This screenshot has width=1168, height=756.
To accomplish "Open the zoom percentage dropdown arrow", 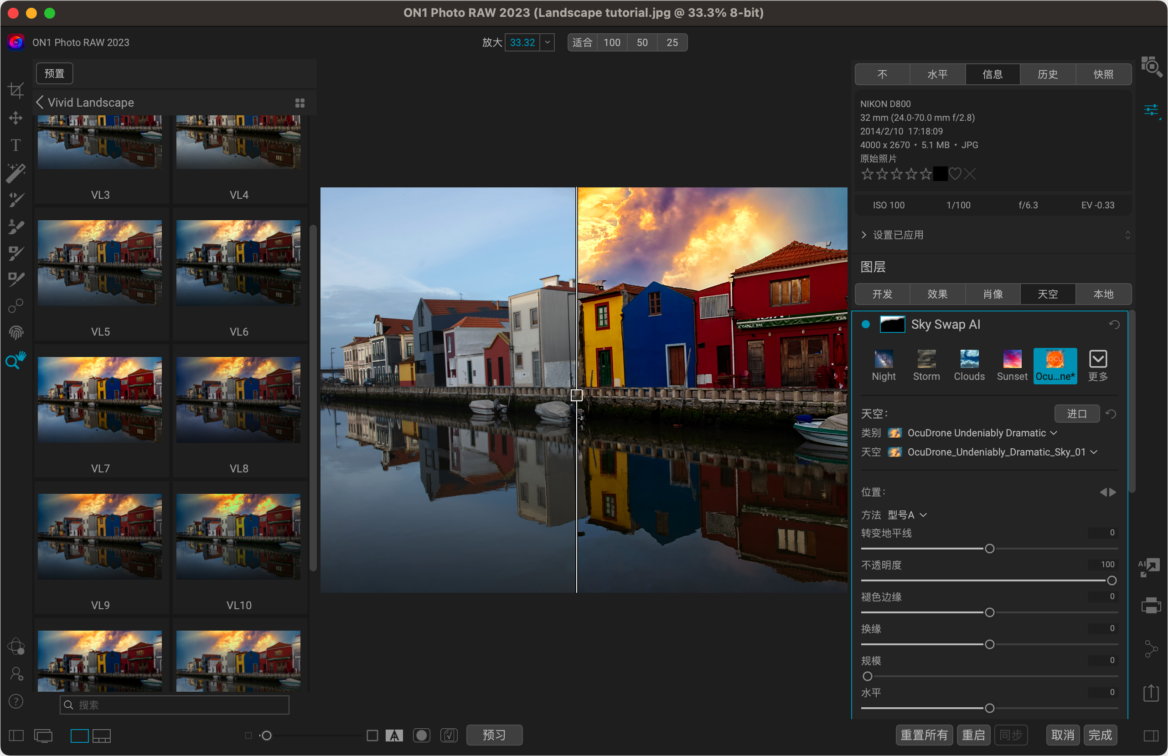I will tap(547, 43).
